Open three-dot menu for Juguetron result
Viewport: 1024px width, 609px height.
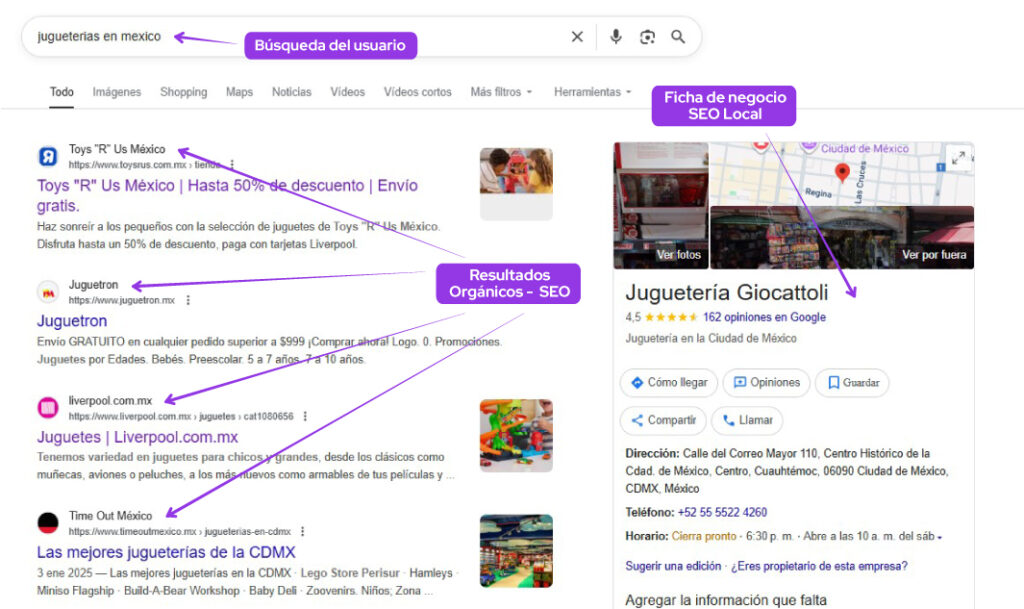coord(187,300)
